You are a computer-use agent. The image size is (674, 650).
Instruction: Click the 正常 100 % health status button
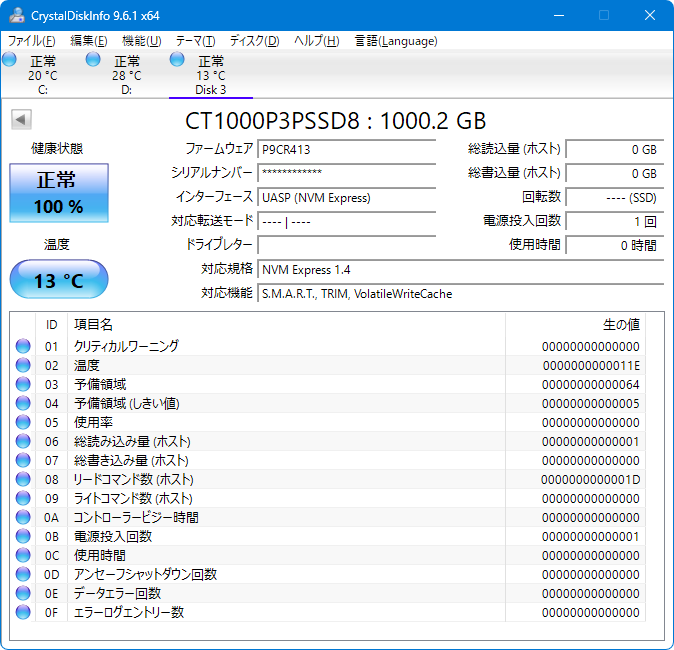(x=59, y=193)
